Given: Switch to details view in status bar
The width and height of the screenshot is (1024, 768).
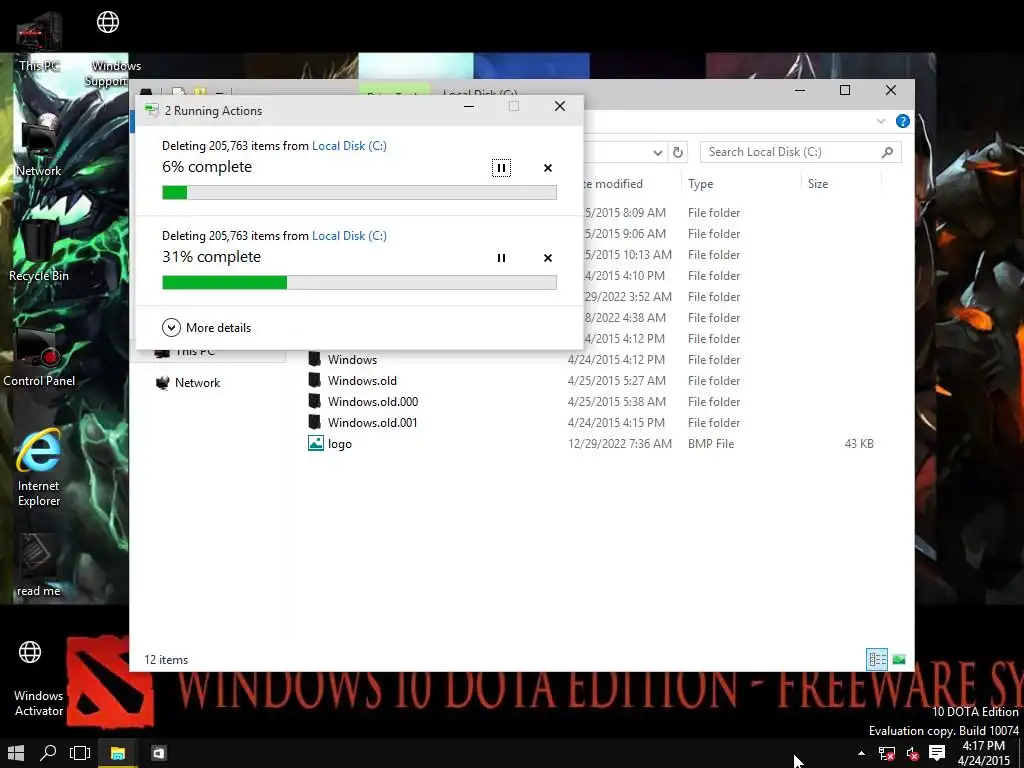Looking at the screenshot, I should [x=876, y=660].
